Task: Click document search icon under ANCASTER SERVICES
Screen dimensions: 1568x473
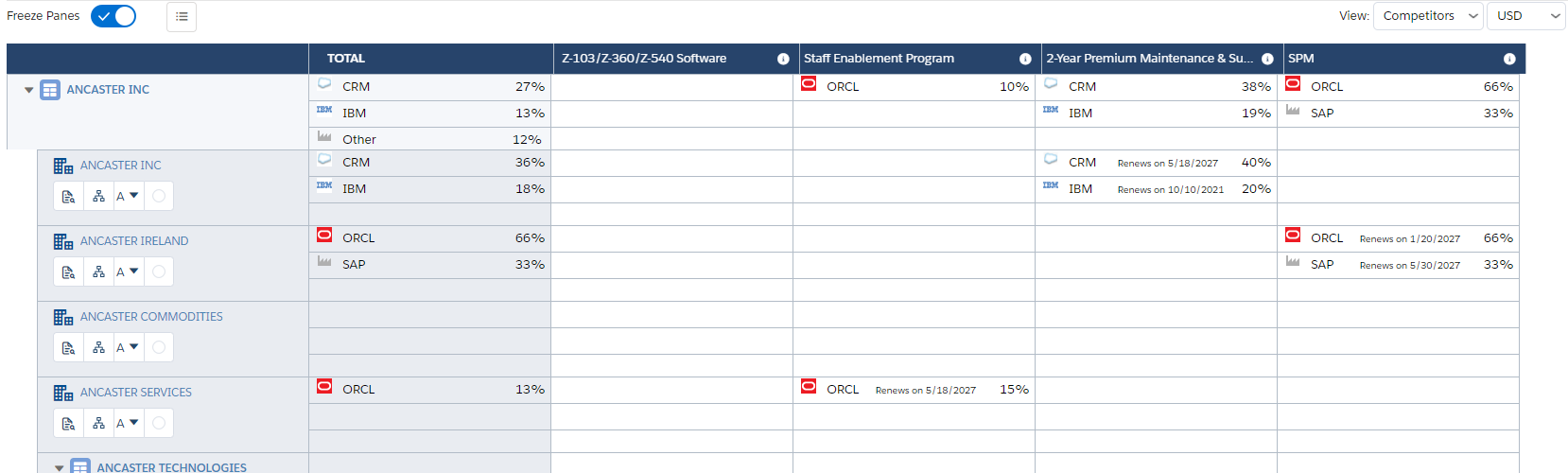Action: (x=68, y=424)
